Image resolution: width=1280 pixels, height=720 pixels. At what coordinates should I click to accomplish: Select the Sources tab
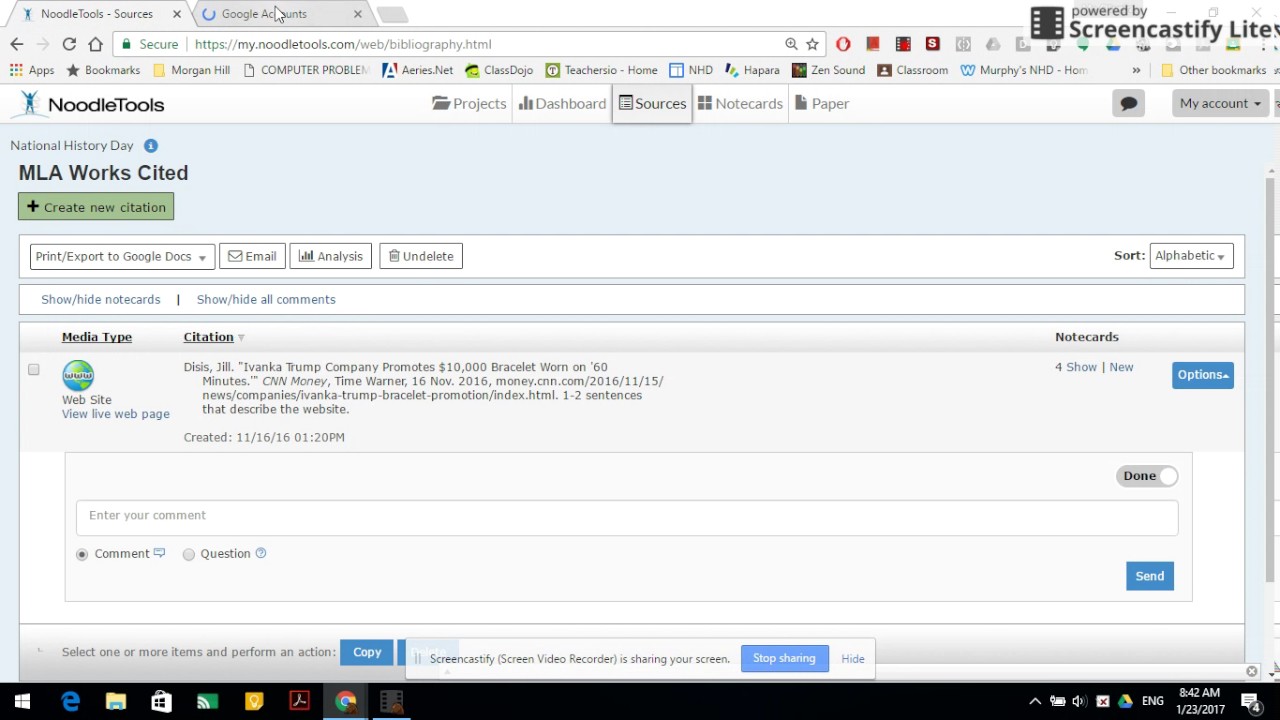click(x=651, y=103)
